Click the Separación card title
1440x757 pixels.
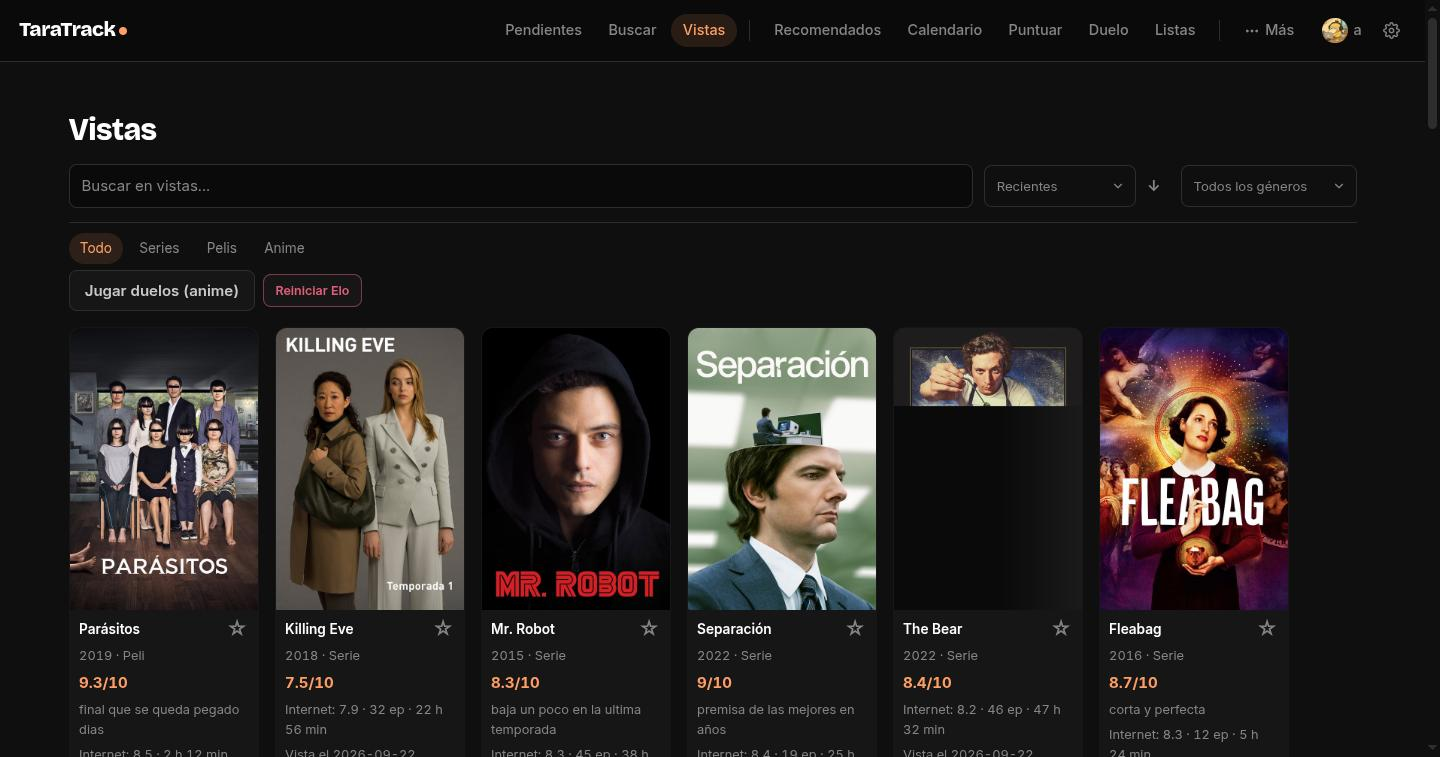tap(734, 629)
